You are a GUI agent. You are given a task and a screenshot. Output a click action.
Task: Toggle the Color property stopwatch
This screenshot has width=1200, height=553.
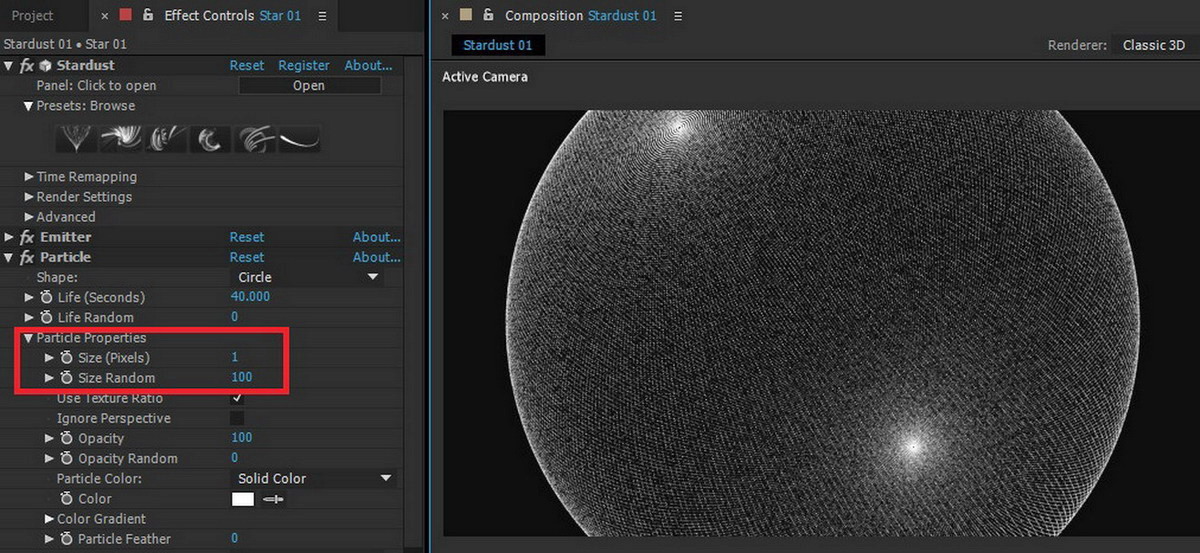pyautogui.click(x=66, y=498)
